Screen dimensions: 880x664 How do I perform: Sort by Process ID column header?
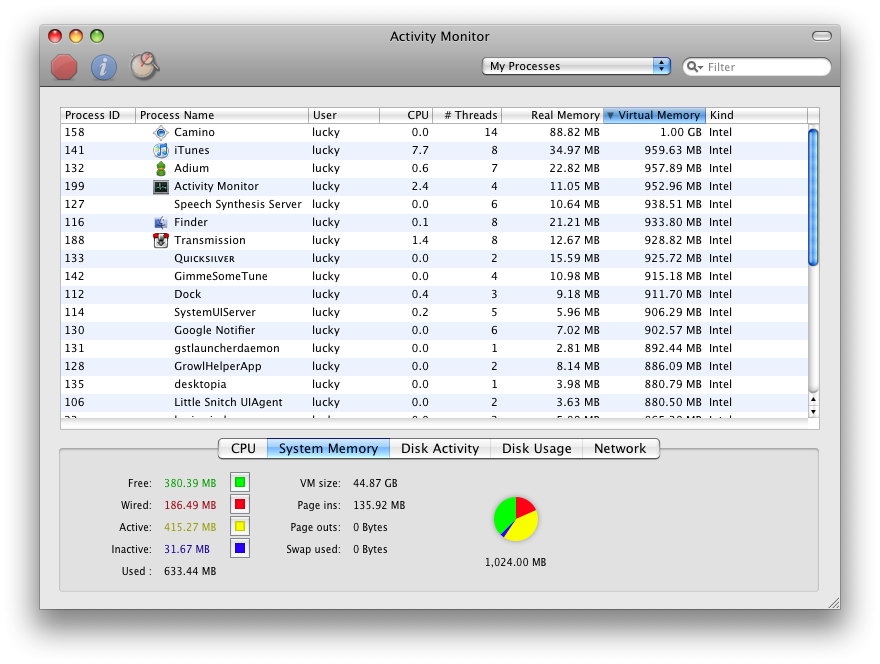click(98, 115)
